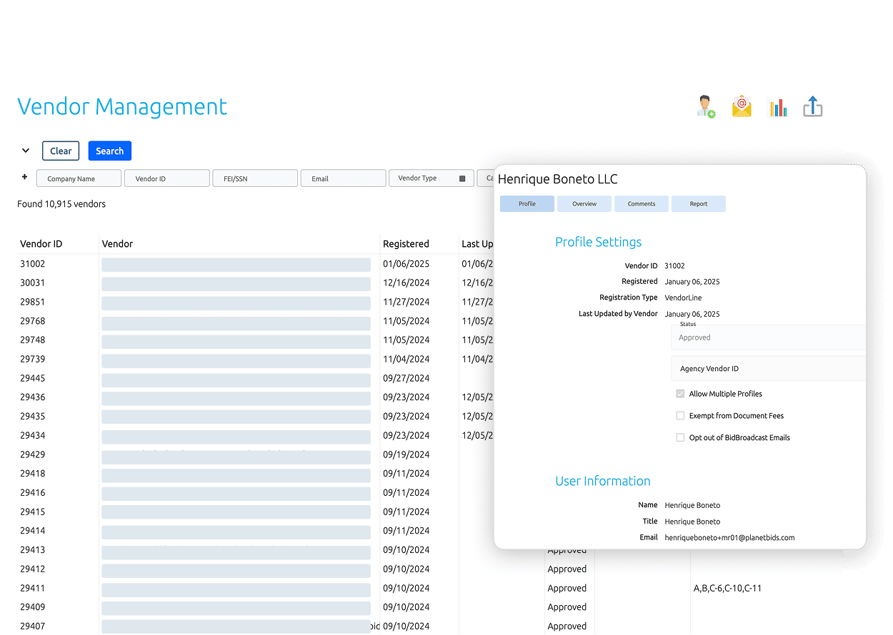
Task: Select vendor ID 31002 row
Action: point(32,264)
